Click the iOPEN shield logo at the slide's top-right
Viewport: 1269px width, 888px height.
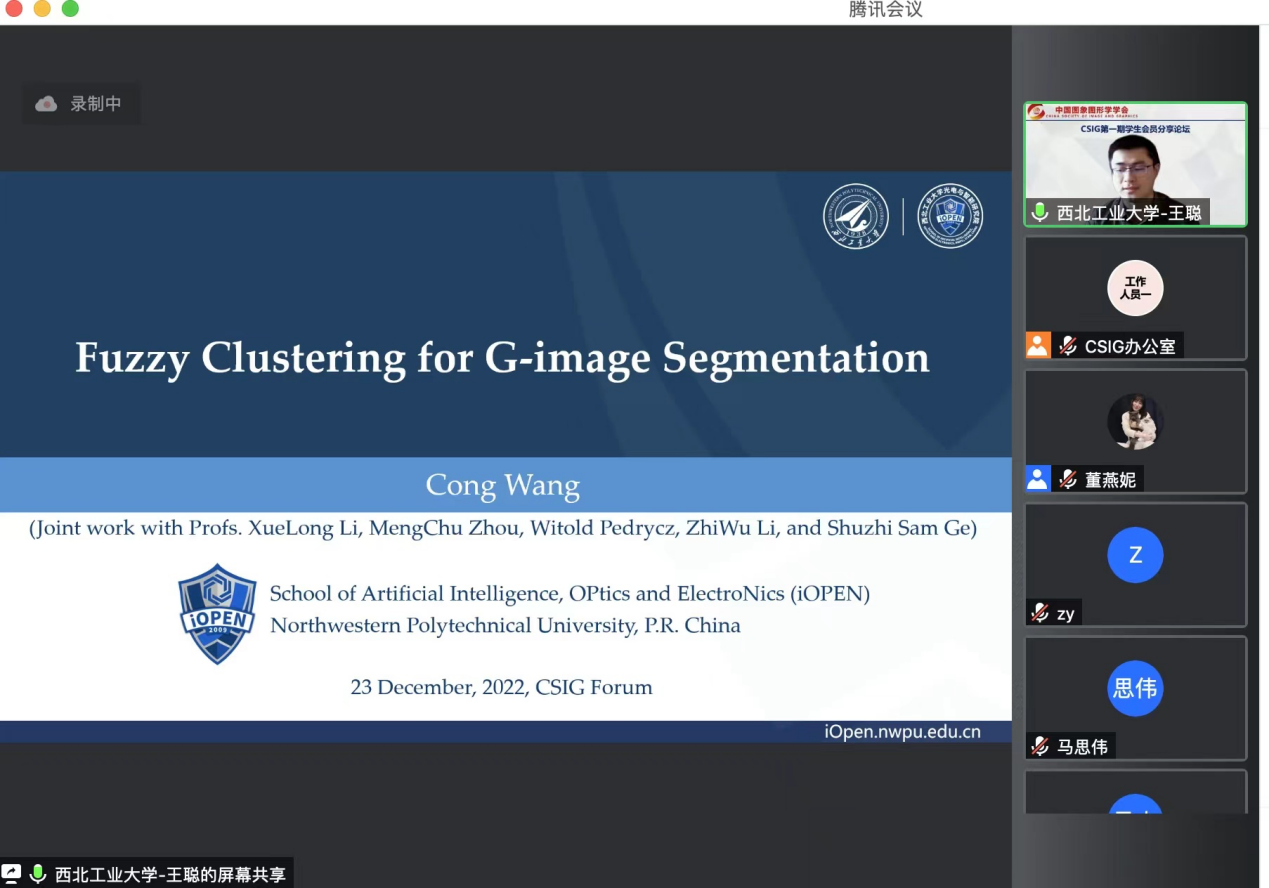pyautogui.click(x=950, y=216)
